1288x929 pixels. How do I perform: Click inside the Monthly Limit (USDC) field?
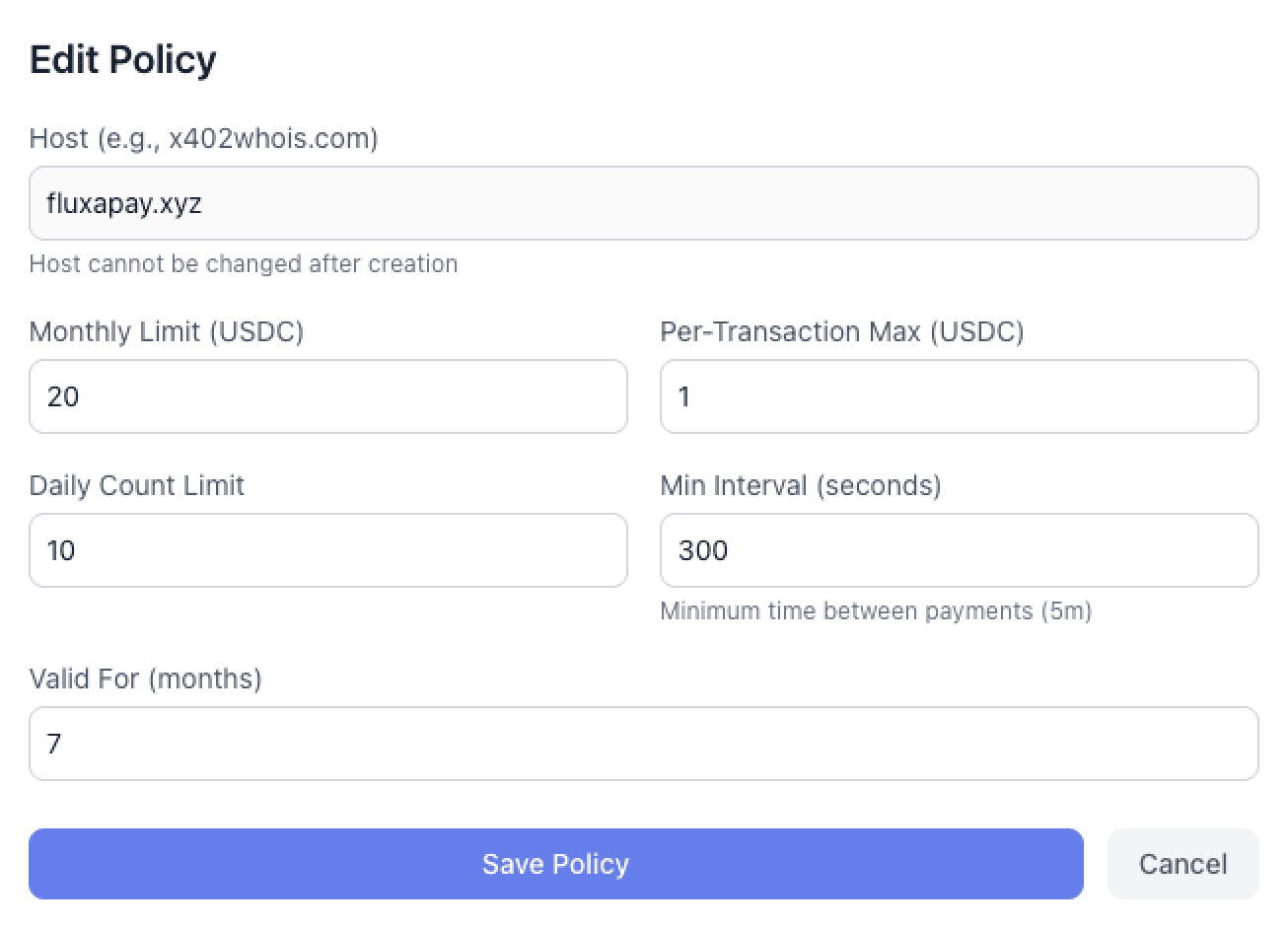point(327,396)
